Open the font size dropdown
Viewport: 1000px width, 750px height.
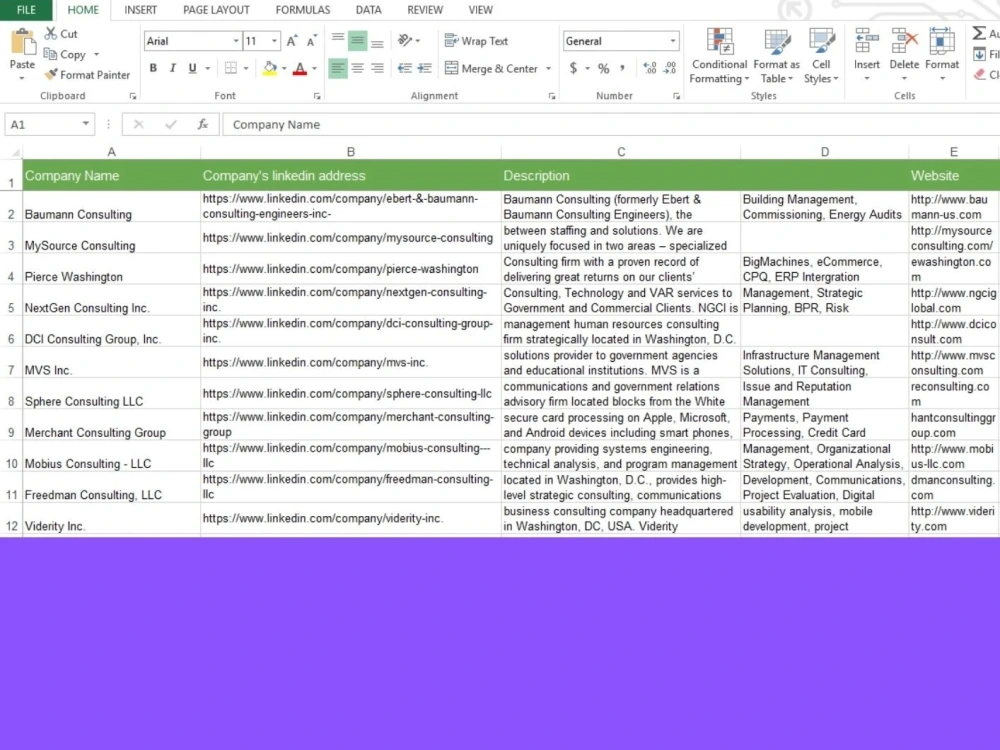pos(274,41)
